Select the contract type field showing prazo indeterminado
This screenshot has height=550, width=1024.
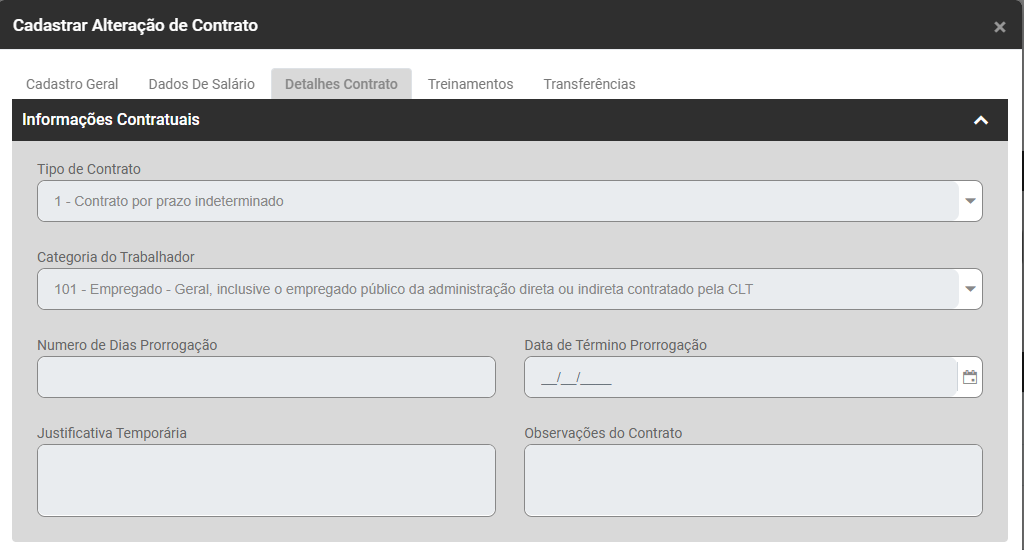tap(497, 201)
